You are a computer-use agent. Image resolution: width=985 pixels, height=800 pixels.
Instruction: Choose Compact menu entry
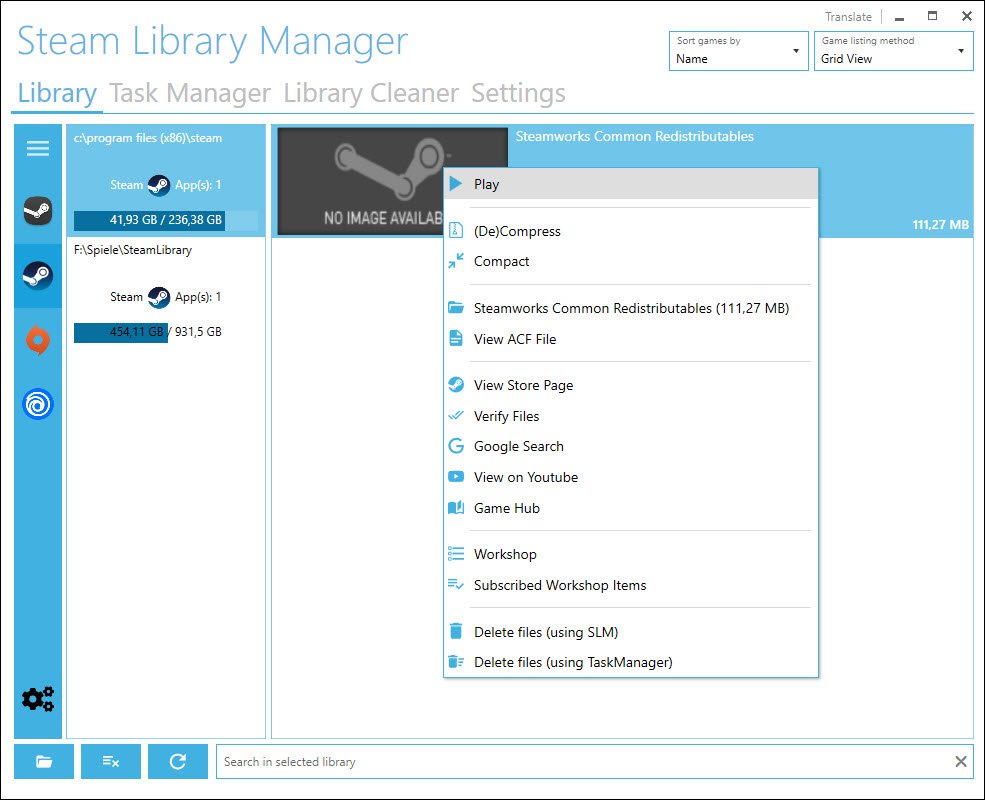(631, 261)
